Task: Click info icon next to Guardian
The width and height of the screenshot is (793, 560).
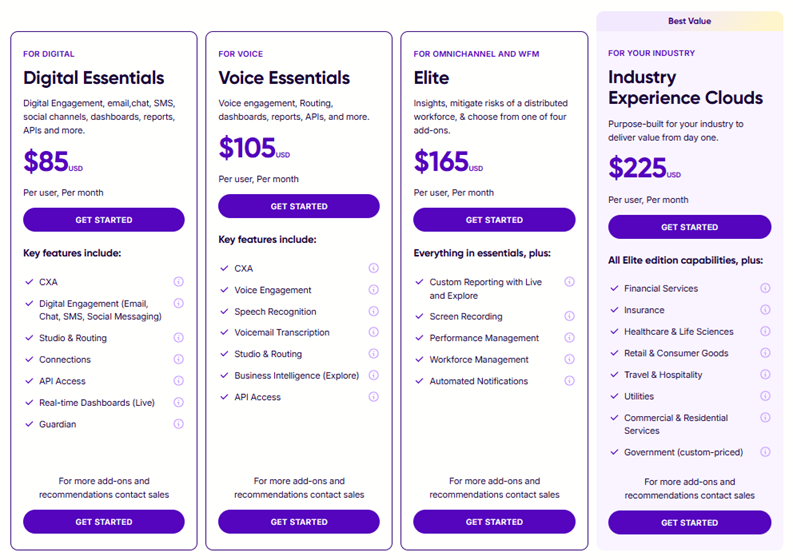Action: tap(179, 424)
